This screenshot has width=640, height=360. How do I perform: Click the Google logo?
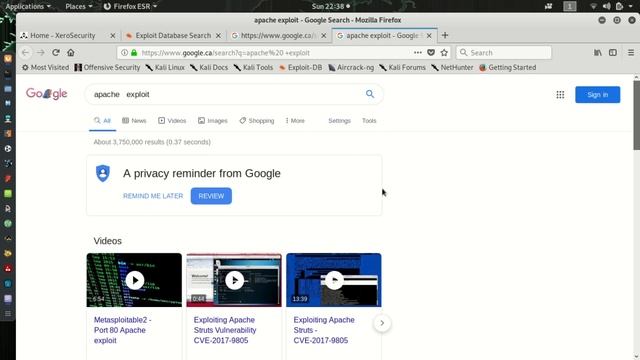47,94
